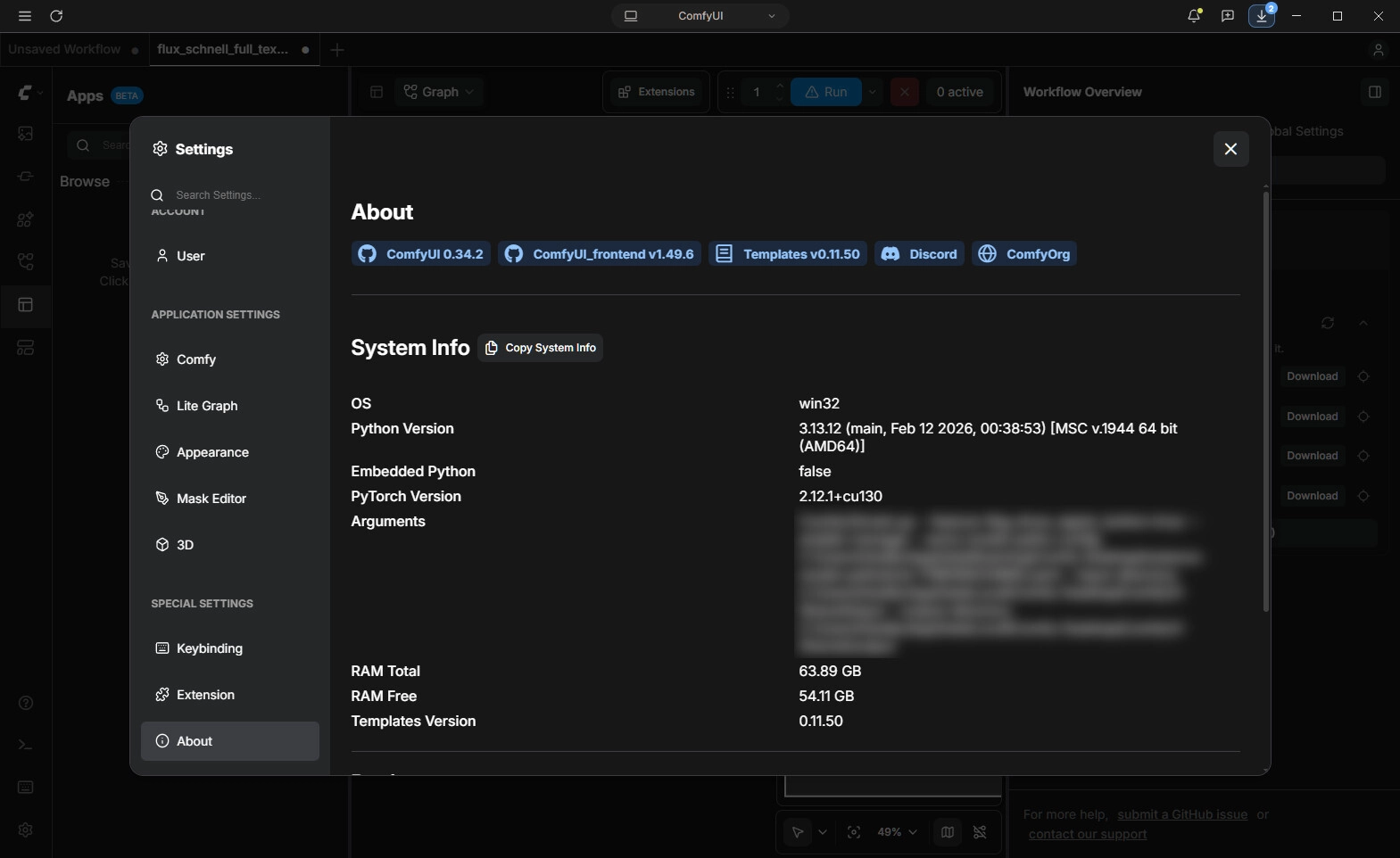Image resolution: width=1400 pixels, height=858 pixels.
Task: Open the ComfyUI title dropdown
Action: (700, 16)
